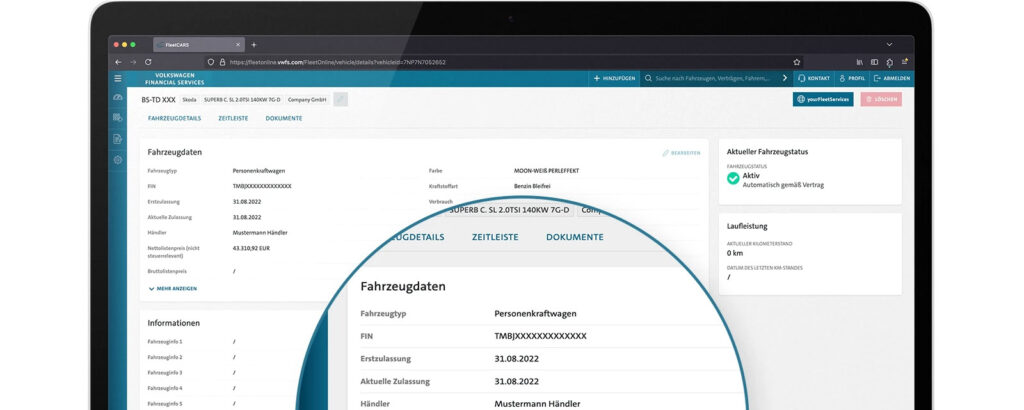
Task: Expand Mehr anzeigen in Fahrzeugdaten
Action: click(x=172, y=288)
